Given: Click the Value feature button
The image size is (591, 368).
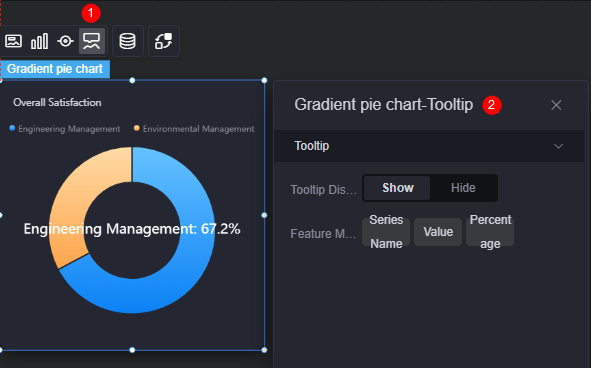Looking at the screenshot, I should point(438,232).
